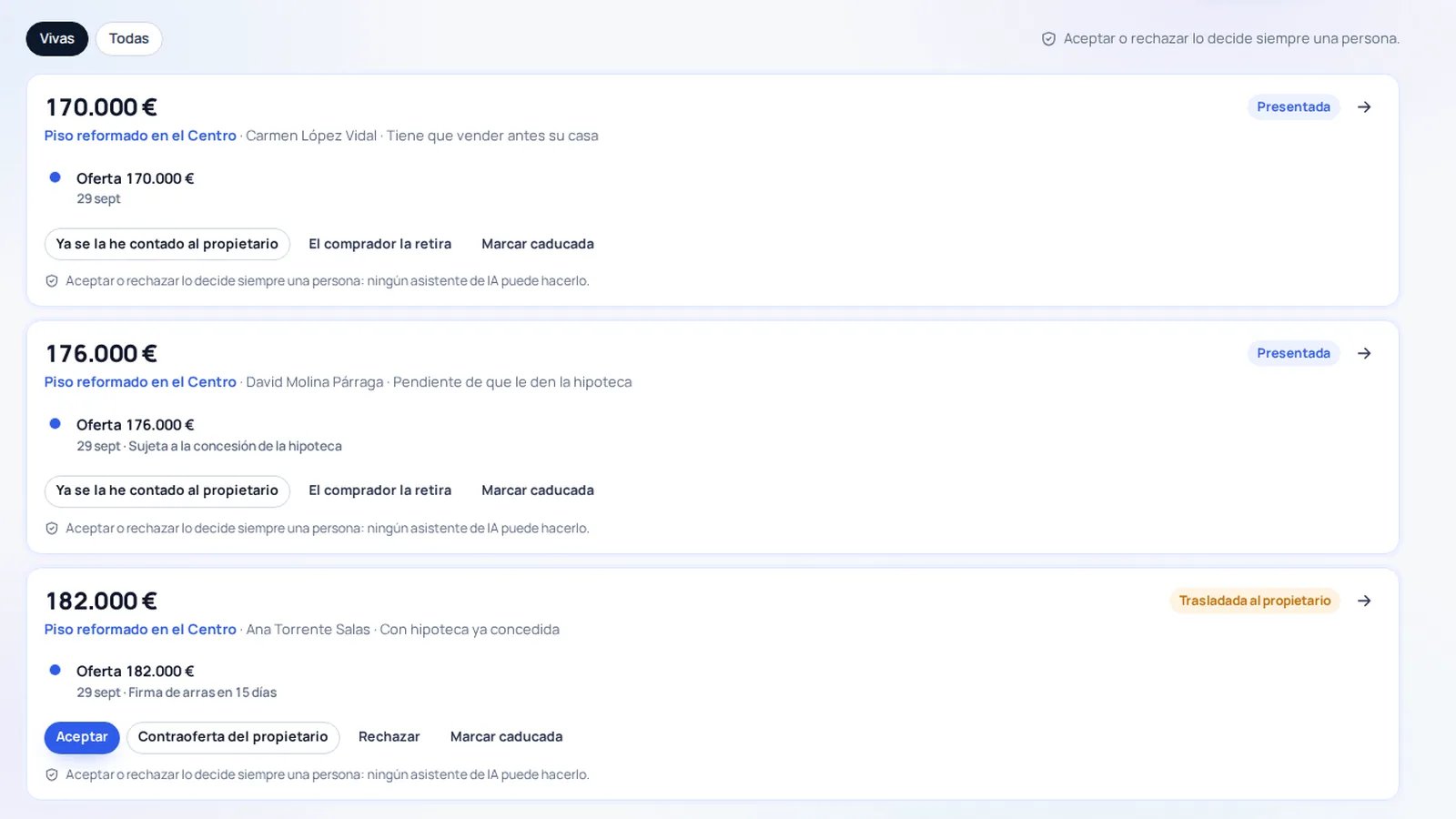This screenshot has height=819, width=1456.
Task: Mark Carmen's offer as told to owner
Action: pos(167,244)
